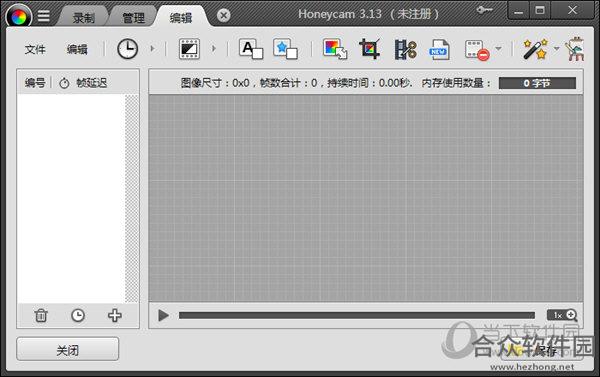Maximize the Honeycam window
Screen dimensions: 600x377
(x=540, y=11)
